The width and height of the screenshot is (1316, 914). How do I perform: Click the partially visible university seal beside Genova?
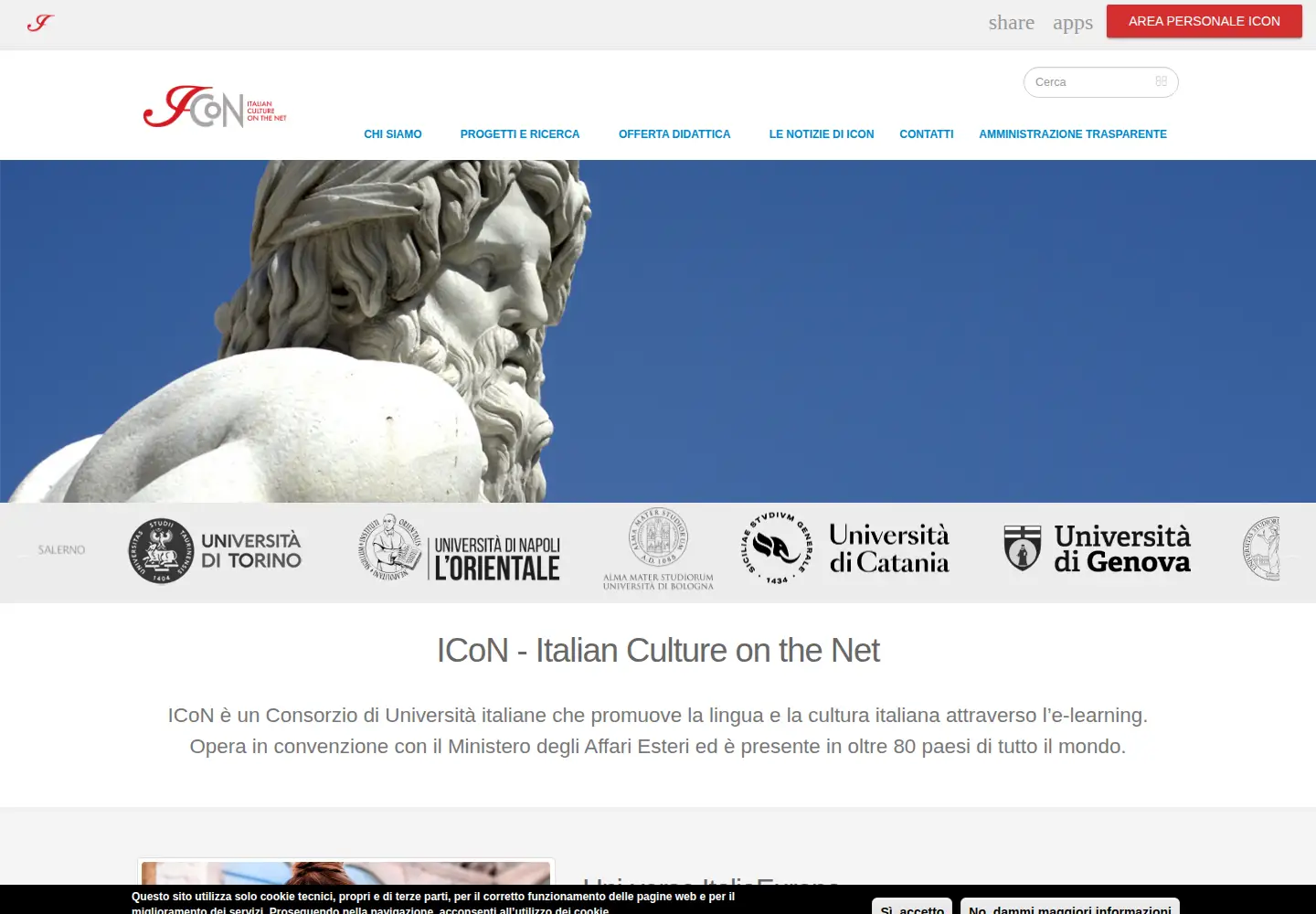point(1263,548)
